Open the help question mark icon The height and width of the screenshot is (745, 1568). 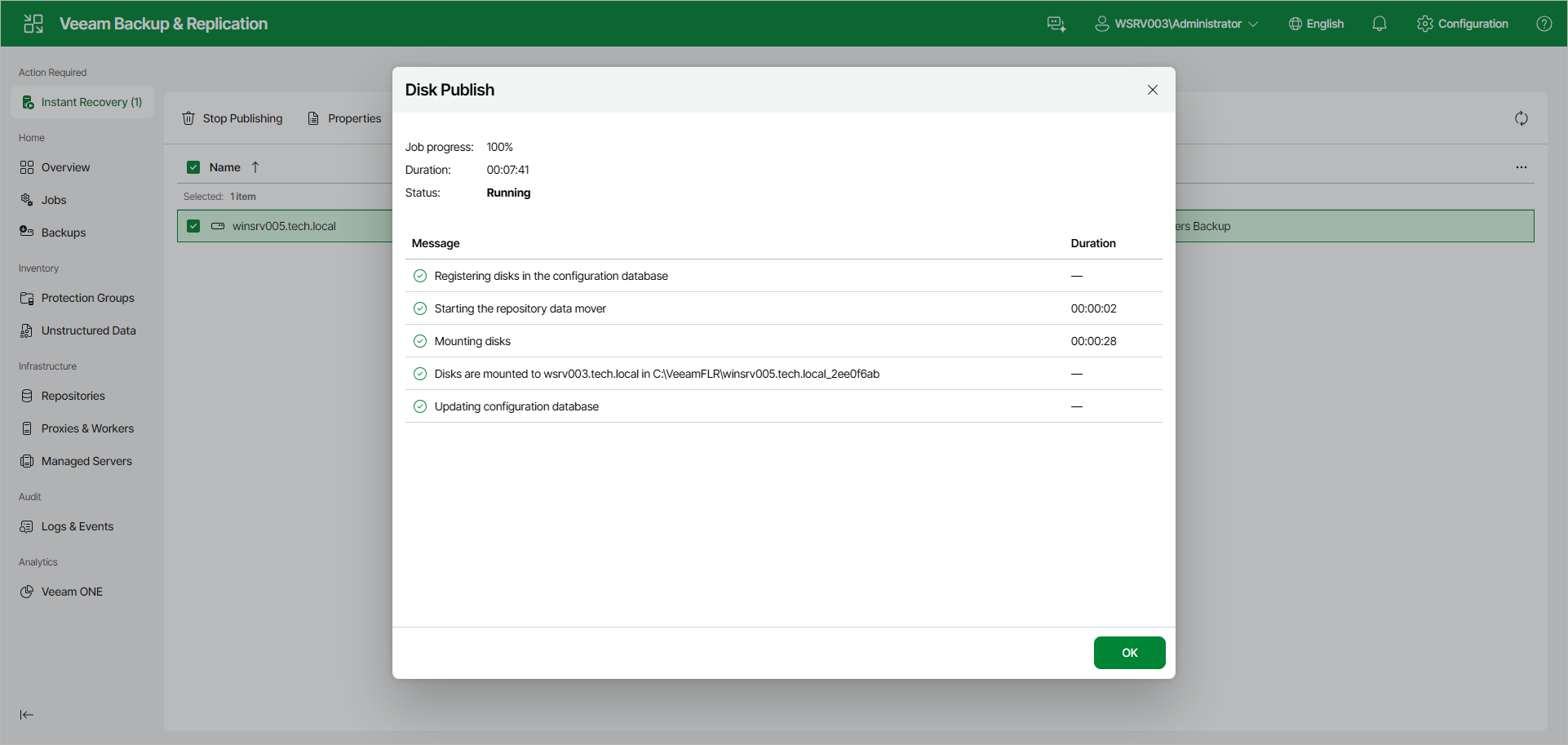[x=1544, y=24]
